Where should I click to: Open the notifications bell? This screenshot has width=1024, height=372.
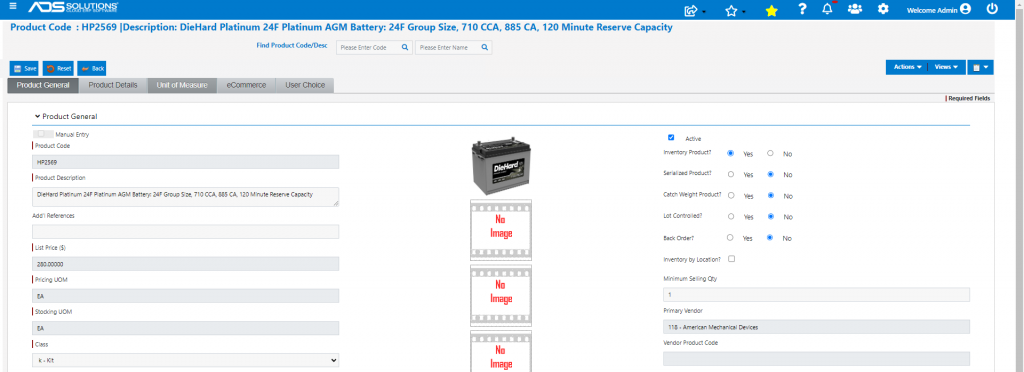pos(827,9)
